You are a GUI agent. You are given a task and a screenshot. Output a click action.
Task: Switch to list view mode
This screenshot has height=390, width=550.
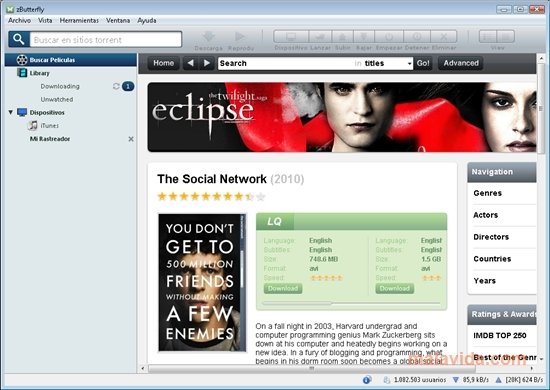[488, 36]
